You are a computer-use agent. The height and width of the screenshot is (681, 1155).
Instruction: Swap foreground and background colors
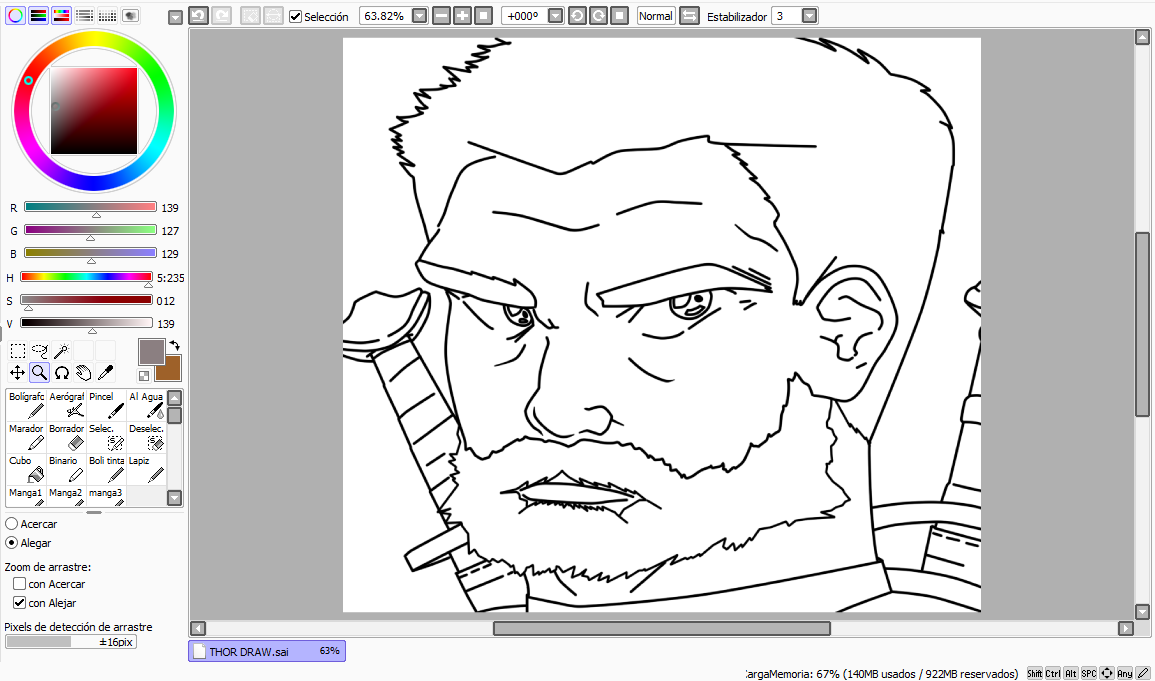[175, 345]
